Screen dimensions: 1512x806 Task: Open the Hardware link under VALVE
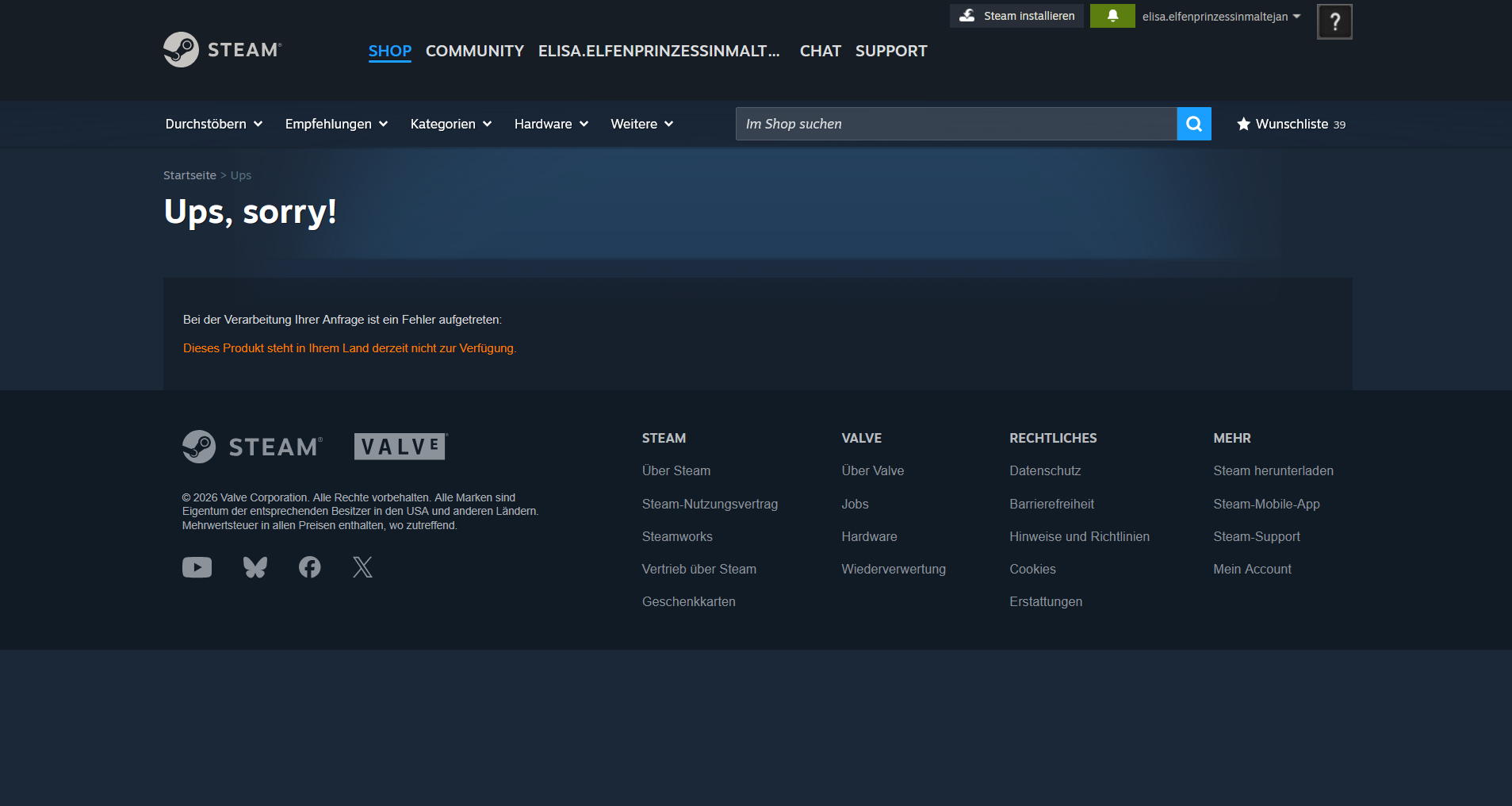click(870, 536)
